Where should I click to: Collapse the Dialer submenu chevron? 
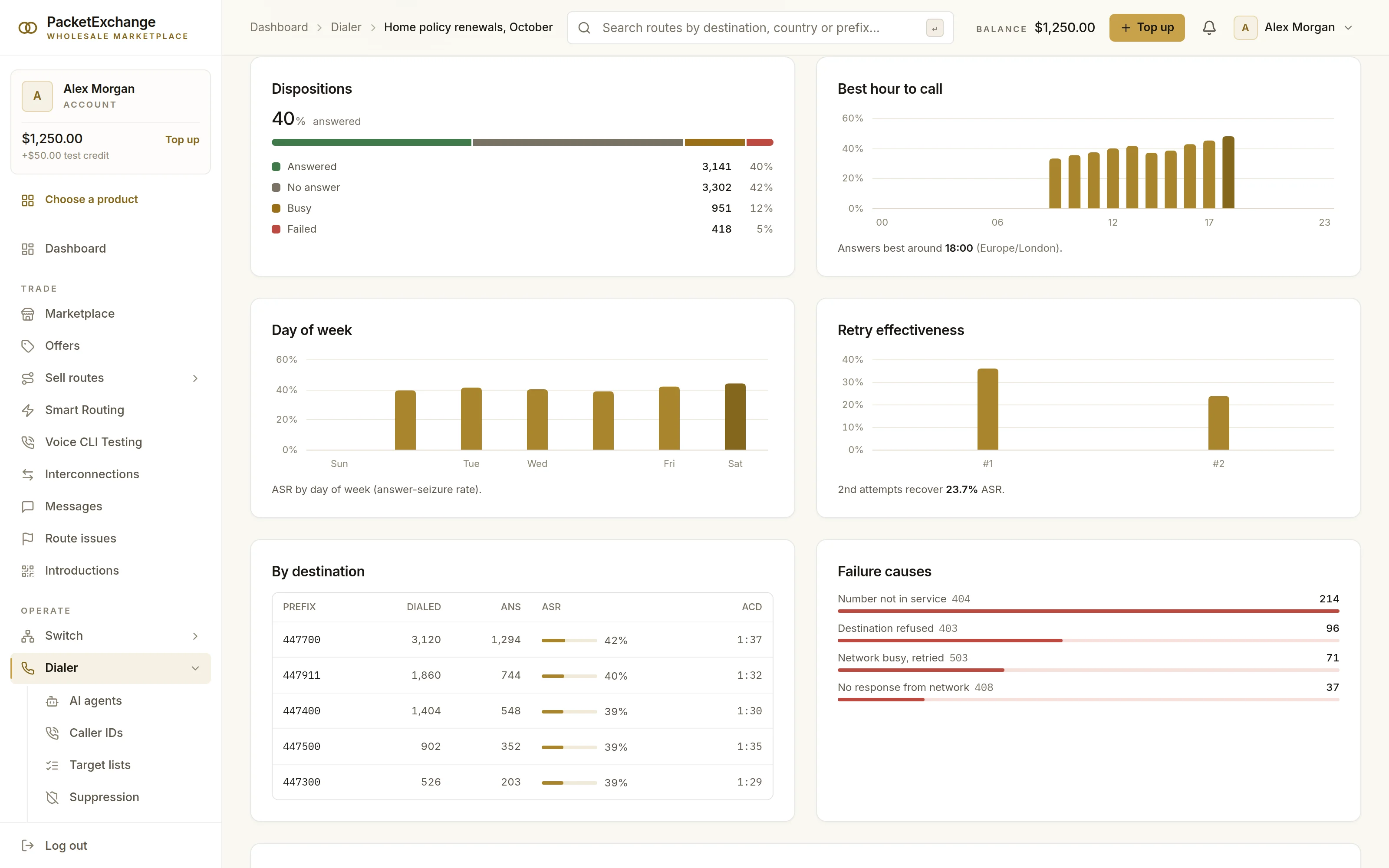195,668
